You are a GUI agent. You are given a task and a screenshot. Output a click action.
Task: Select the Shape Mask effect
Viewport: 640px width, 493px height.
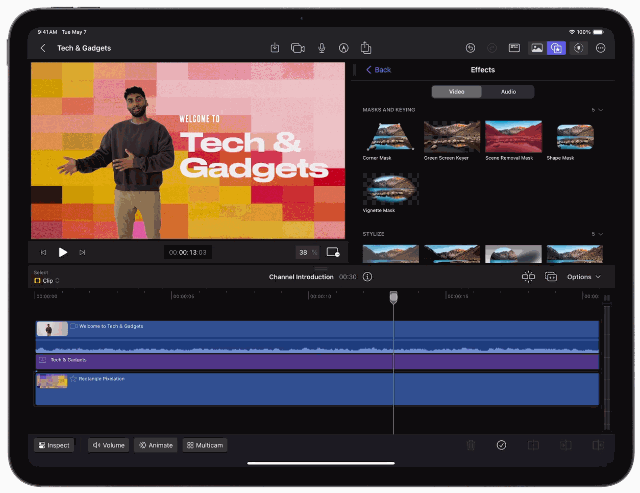[575, 140]
